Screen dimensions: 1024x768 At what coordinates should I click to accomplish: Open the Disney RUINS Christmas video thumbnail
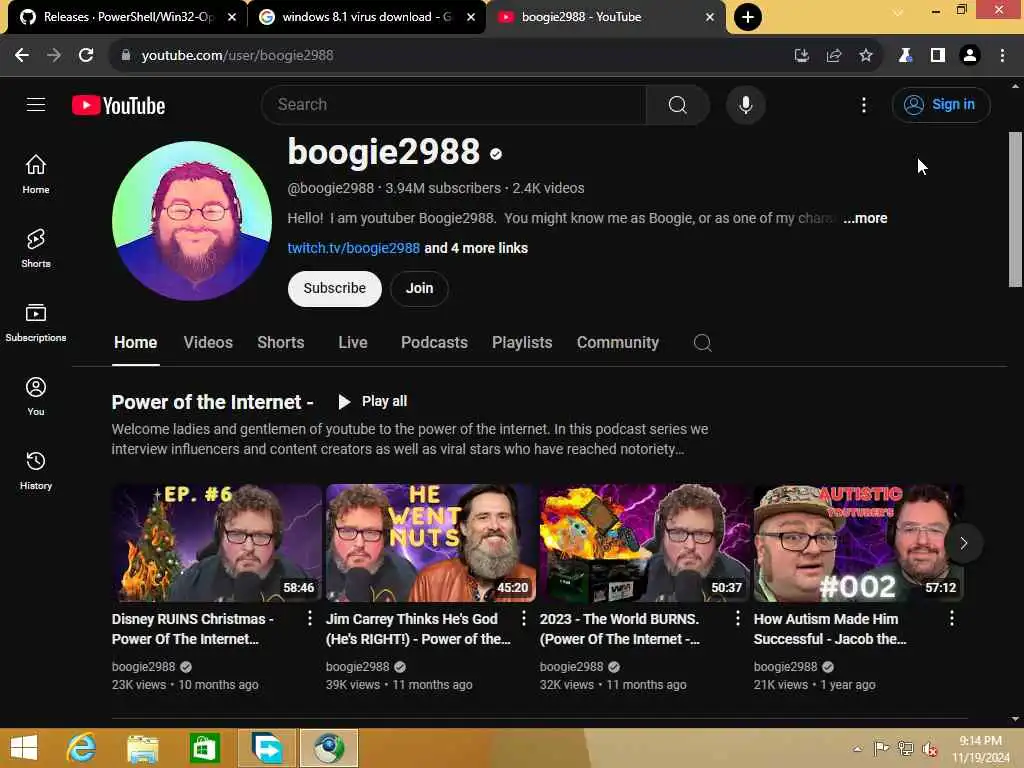[216, 543]
